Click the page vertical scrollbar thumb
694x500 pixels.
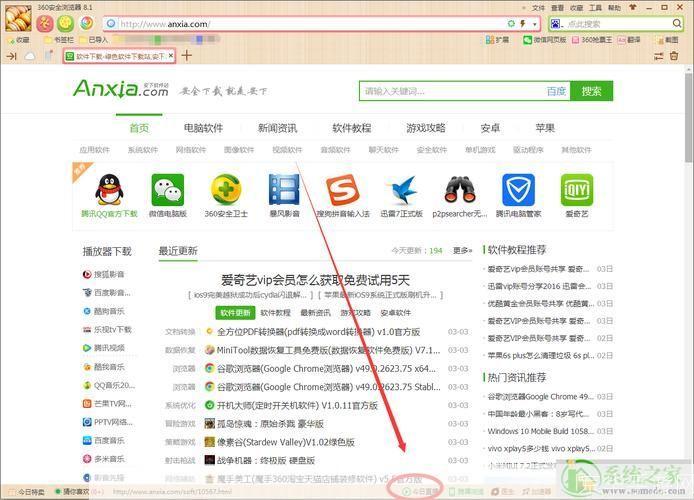pyautogui.click(x=689, y=117)
